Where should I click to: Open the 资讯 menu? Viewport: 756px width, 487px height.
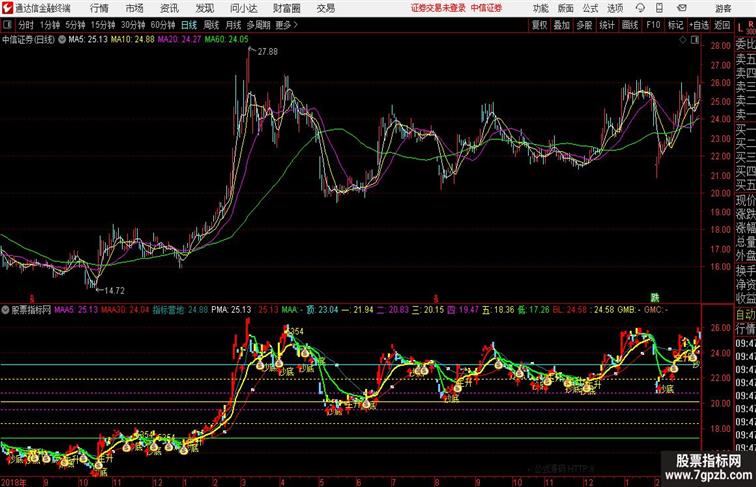169,8
